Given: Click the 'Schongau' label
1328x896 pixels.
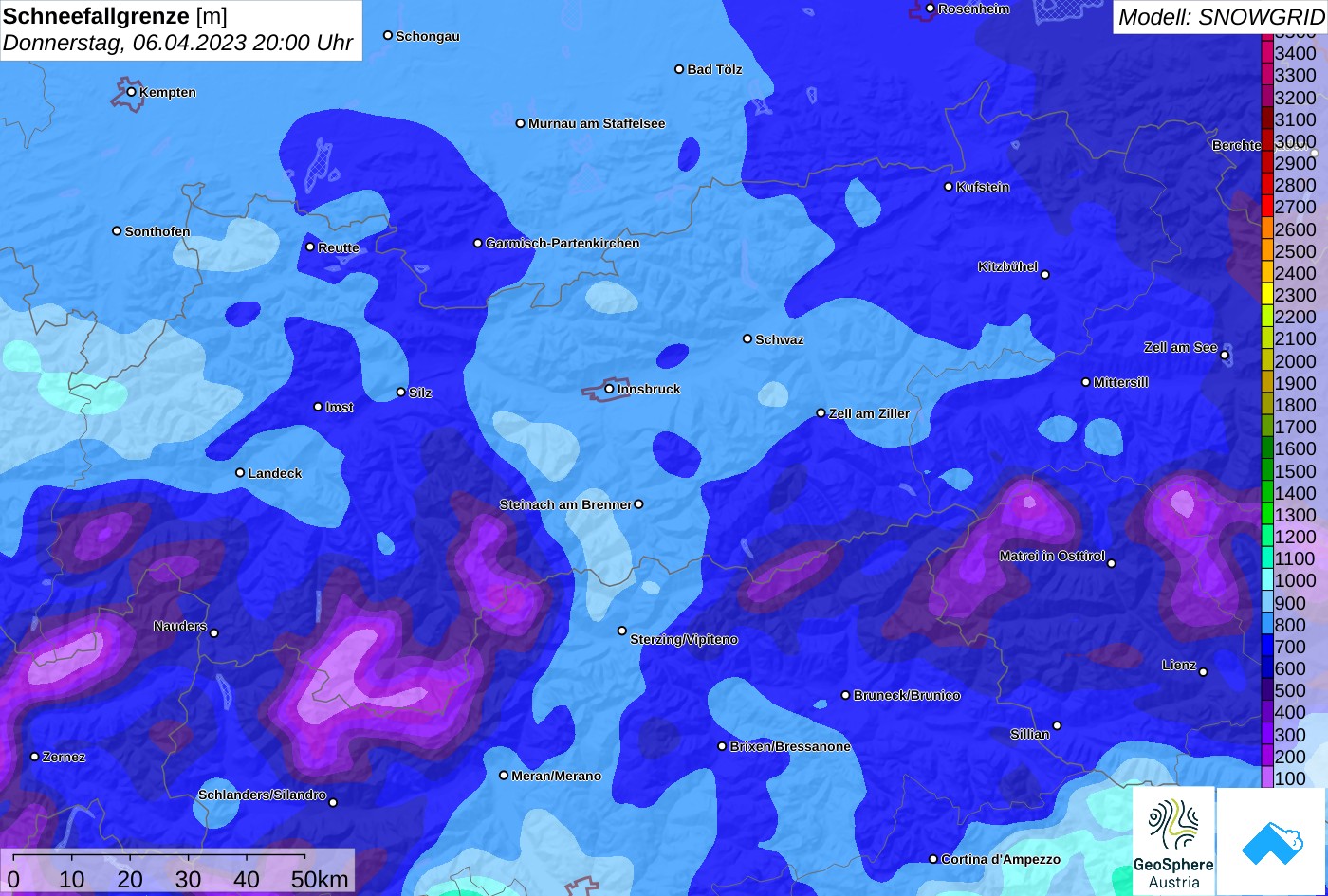Looking at the screenshot, I should coord(428,37).
